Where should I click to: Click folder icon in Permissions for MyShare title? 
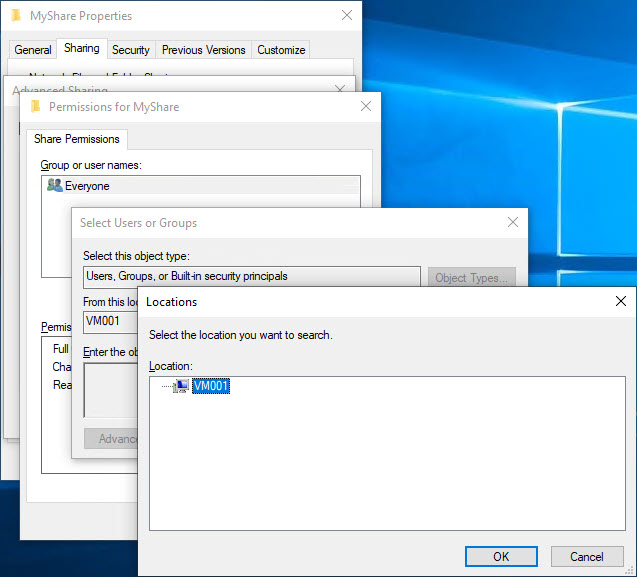36,107
